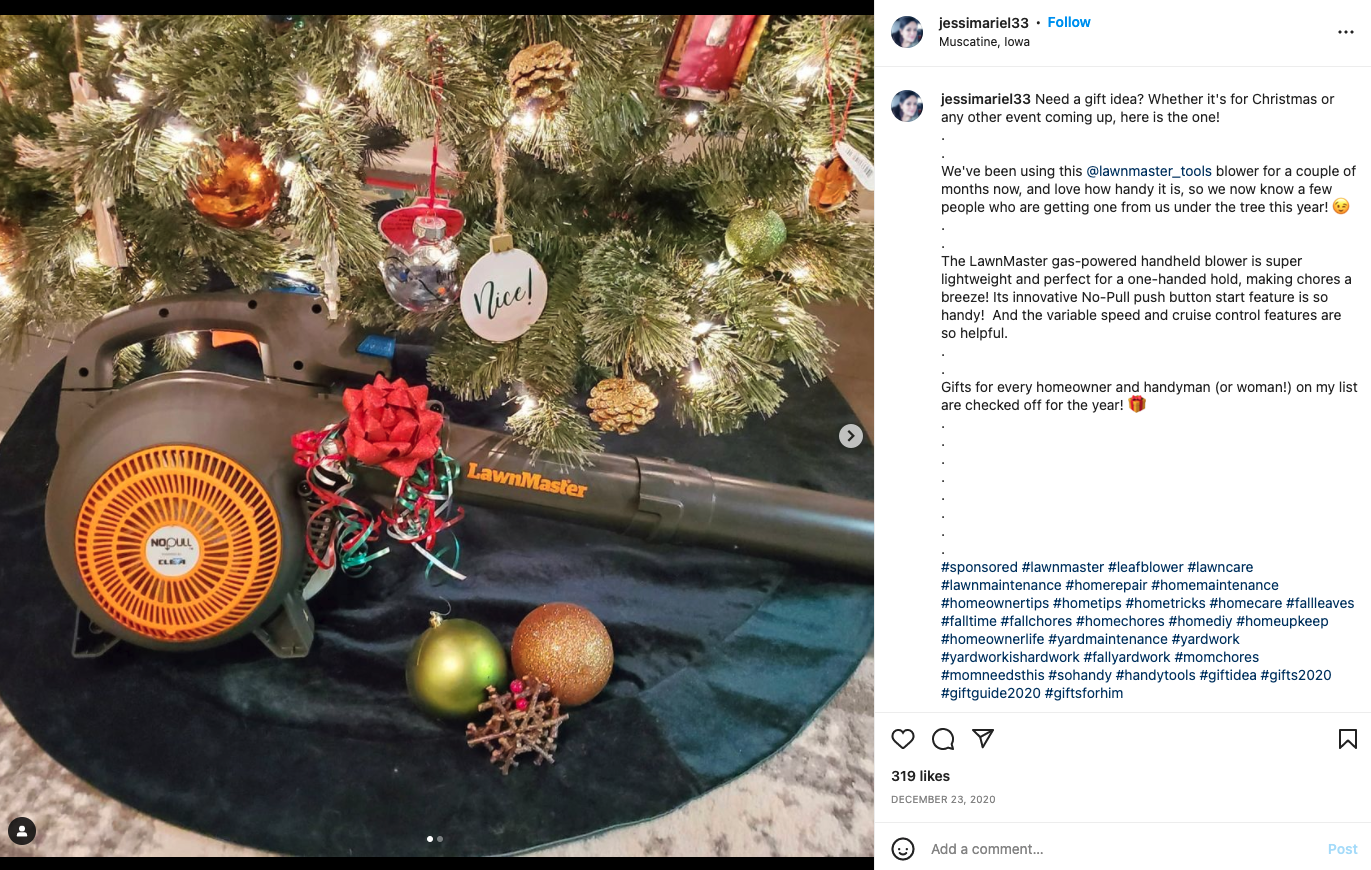Open the Muscatine, Iowa location link
1371x870 pixels.
pyautogui.click(x=984, y=42)
